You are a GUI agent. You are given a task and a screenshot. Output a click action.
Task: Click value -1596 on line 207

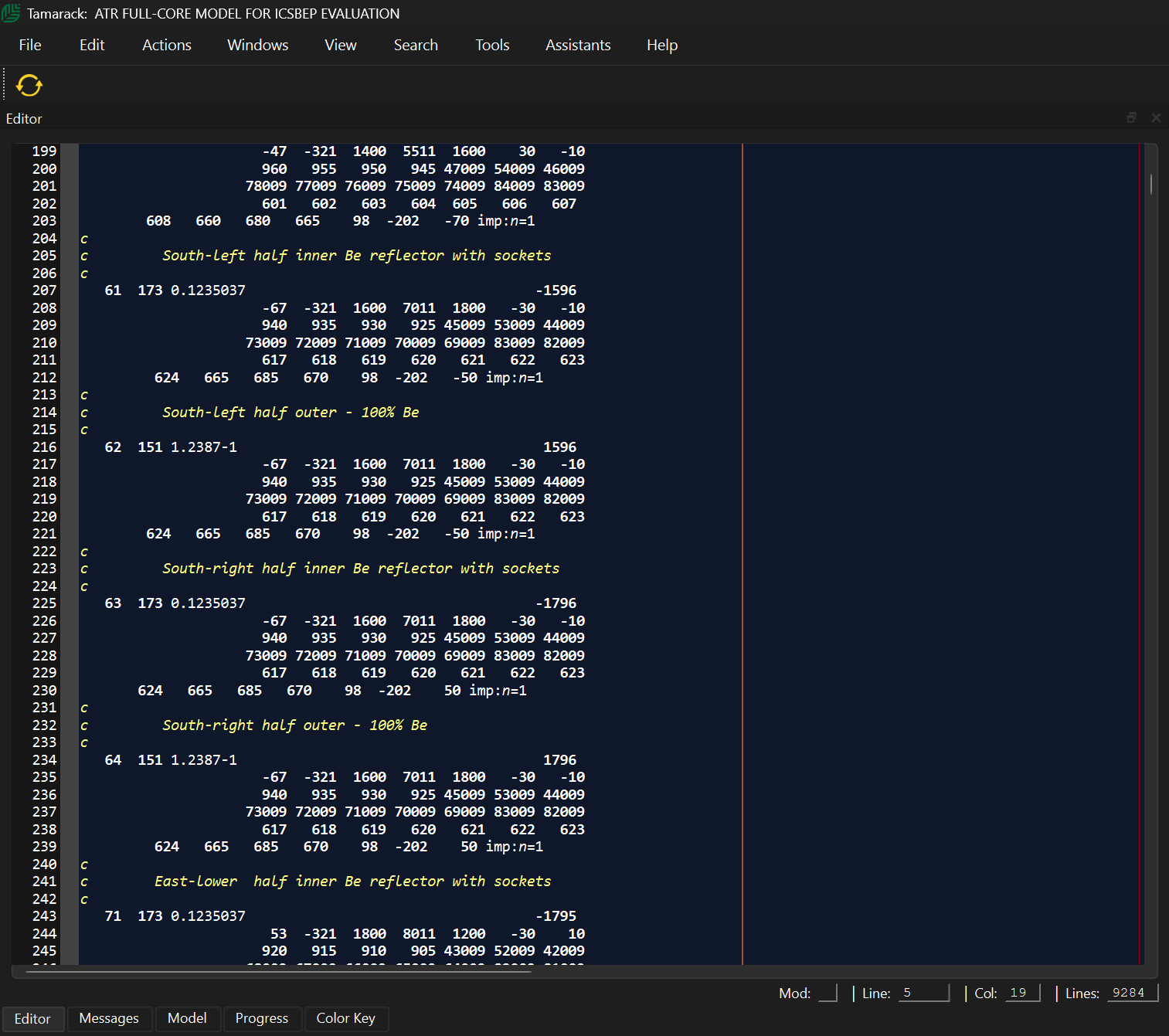(x=556, y=290)
